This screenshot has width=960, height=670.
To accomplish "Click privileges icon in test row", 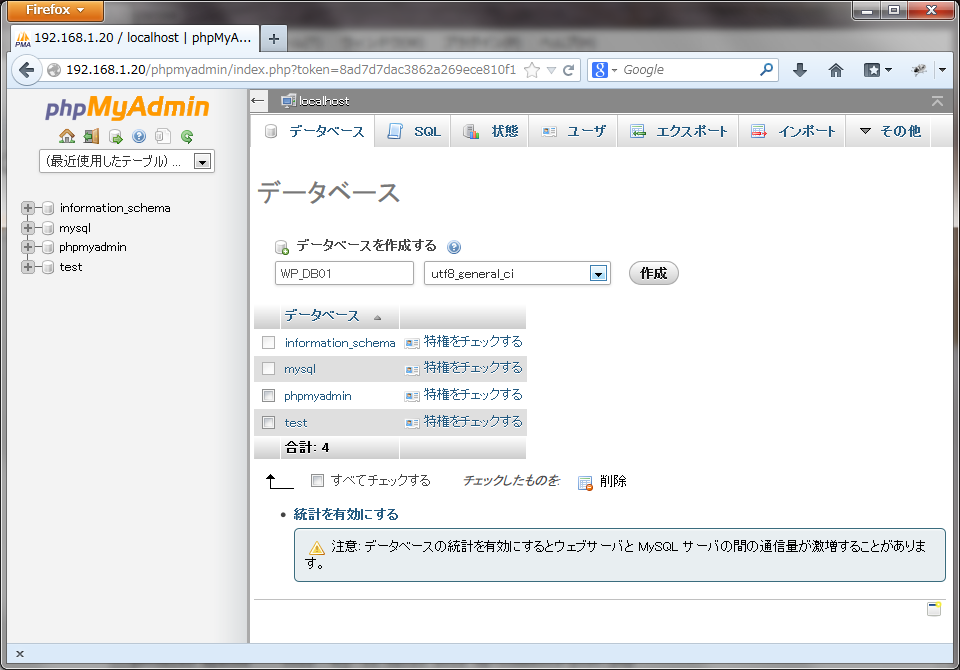I will (x=412, y=423).
